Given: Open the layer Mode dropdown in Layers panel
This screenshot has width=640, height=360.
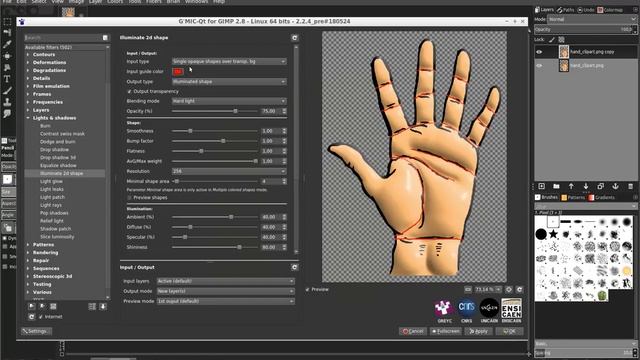Looking at the screenshot, I should [592, 19].
